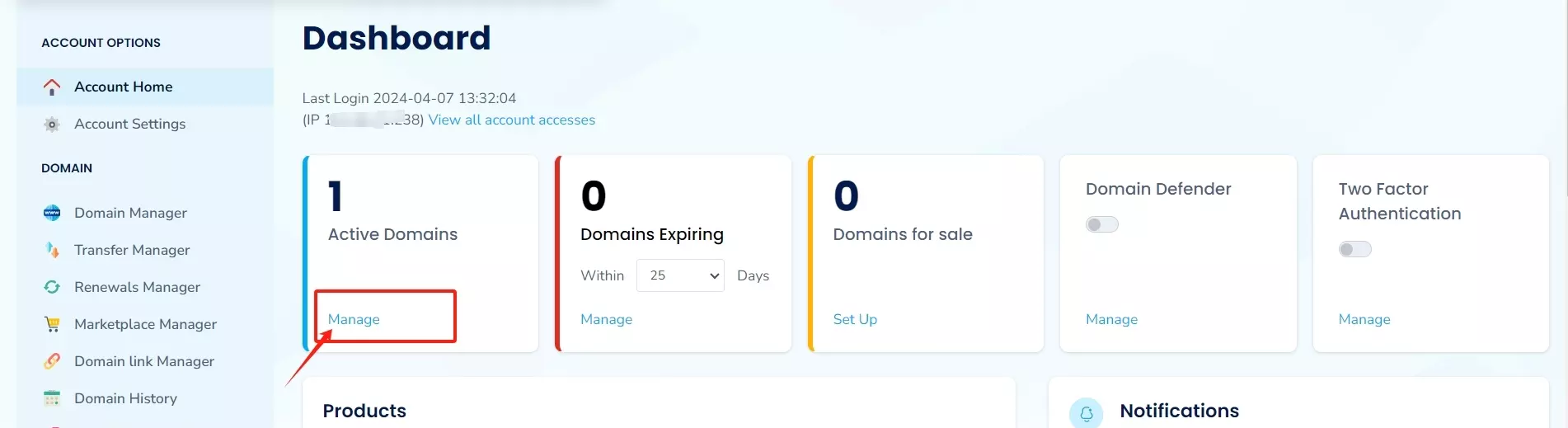Click the Marketplace Manager cart icon
This screenshot has height=428, width=1568.
click(52, 324)
